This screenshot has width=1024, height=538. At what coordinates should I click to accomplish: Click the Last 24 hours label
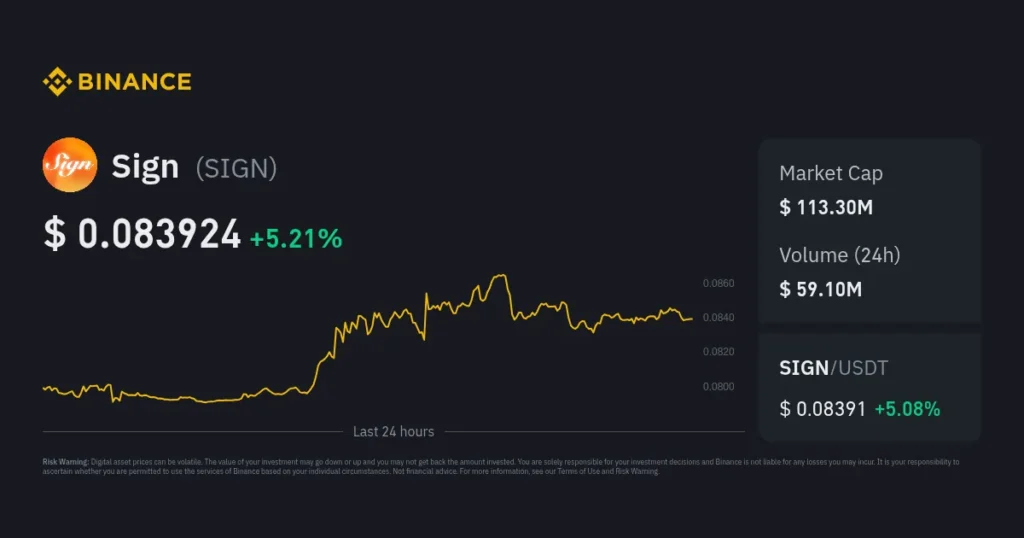(393, 432)
